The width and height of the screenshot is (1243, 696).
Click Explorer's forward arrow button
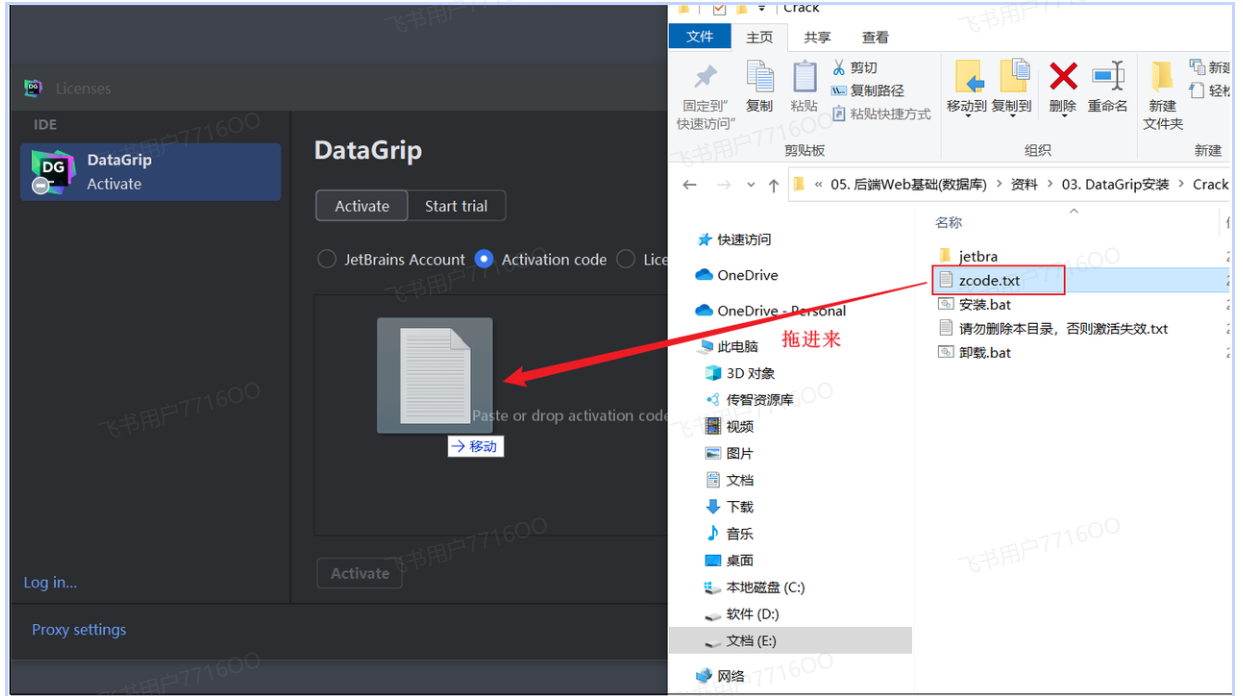[724, 185]
